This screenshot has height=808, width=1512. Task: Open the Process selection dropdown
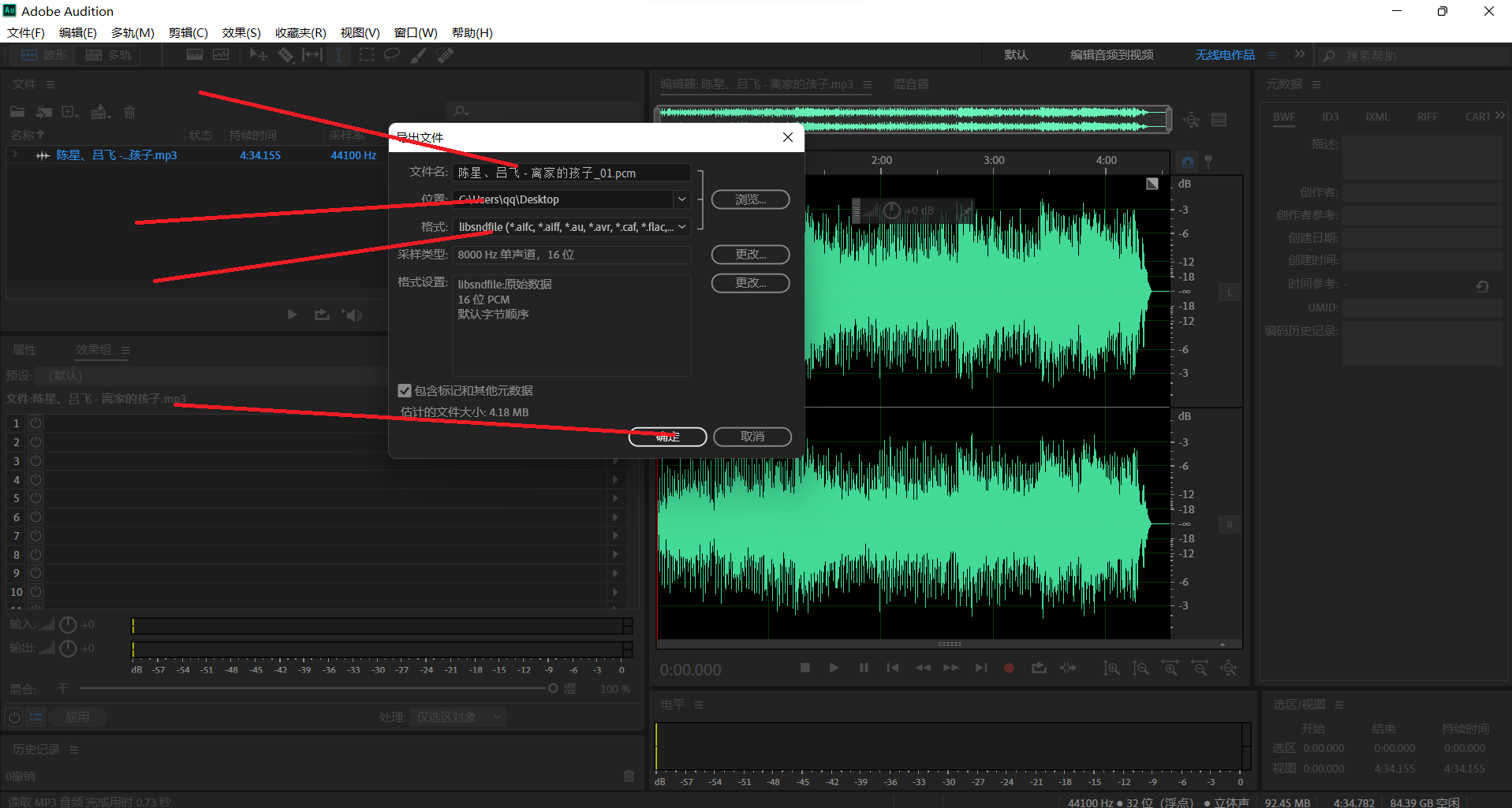(458, 717)
